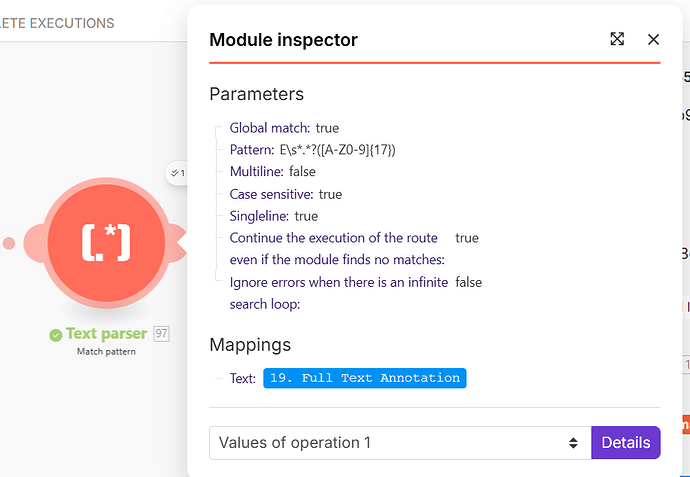This screenshot has width=690, height=477.
Task: Open the operation count bubble above module
Action: 176,173
